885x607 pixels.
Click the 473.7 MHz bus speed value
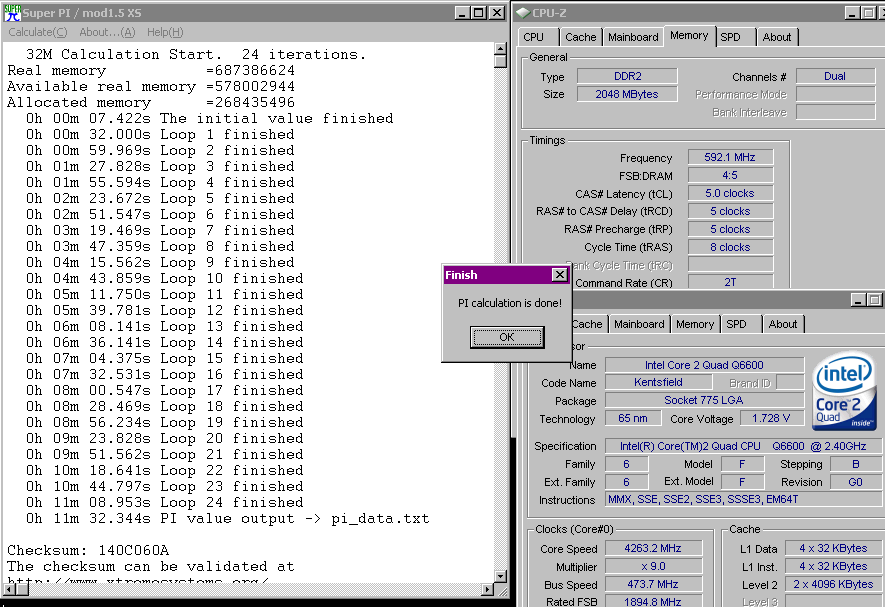pyautogui.click(x=653, y=584)
